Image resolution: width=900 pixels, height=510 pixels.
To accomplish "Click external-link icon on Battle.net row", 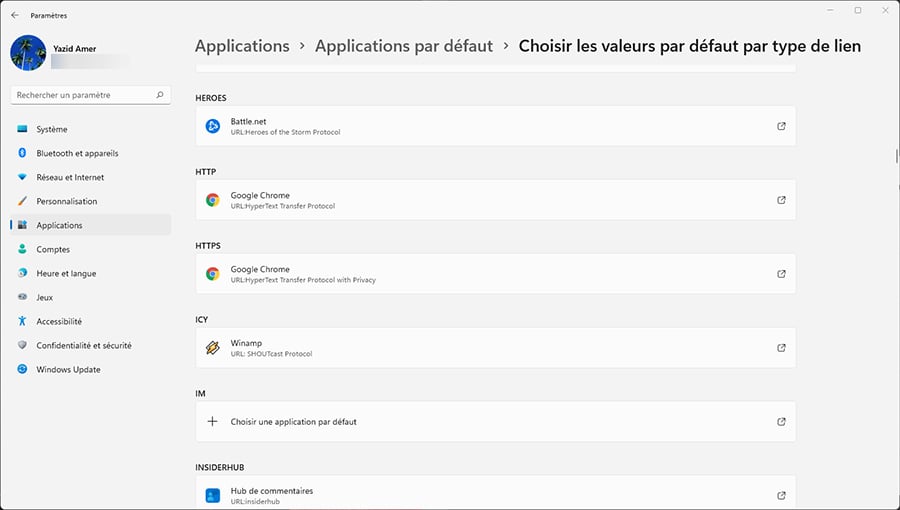I will [781, 126].
